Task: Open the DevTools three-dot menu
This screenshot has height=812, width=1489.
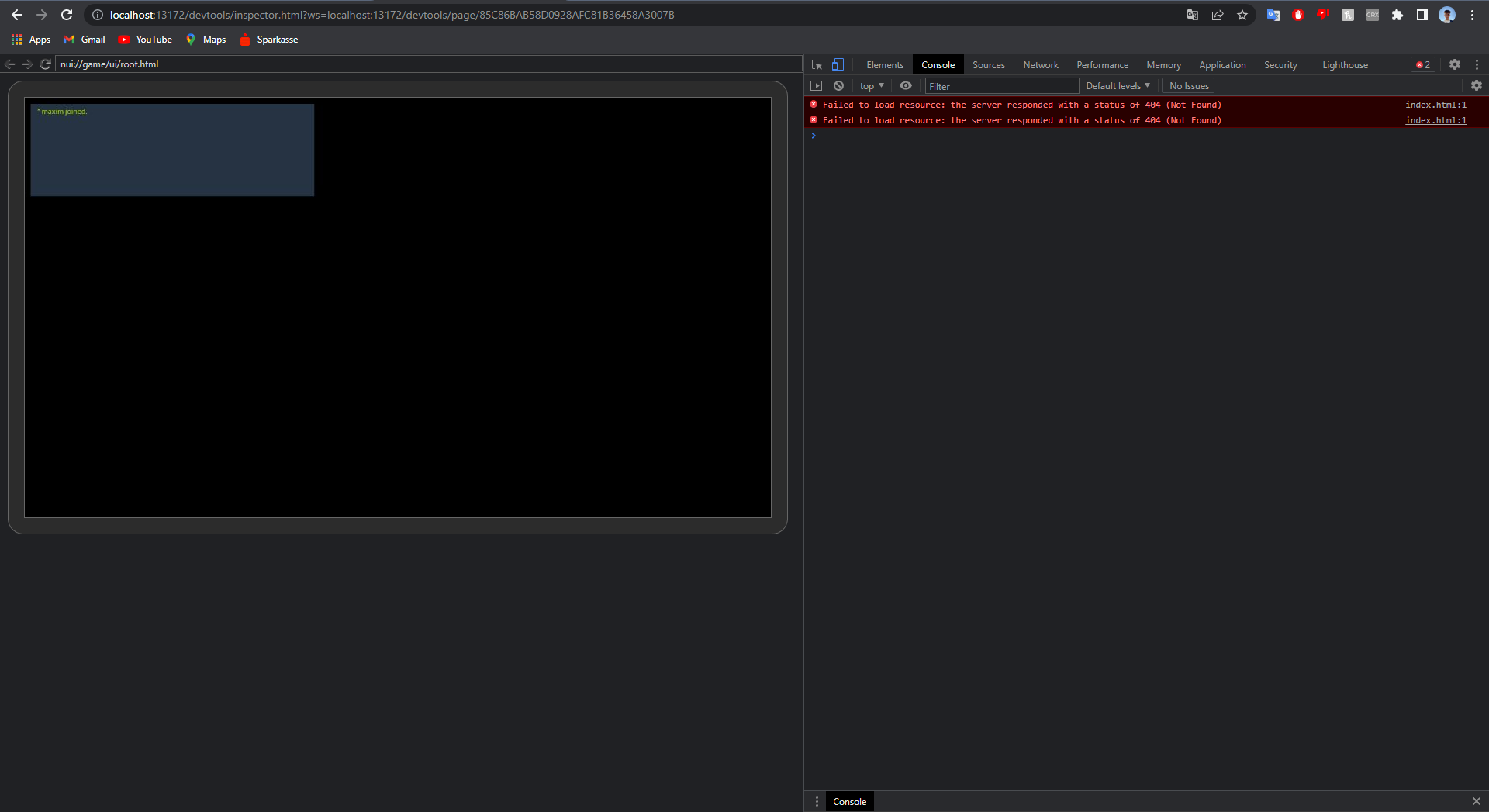Action: tap(1477, 64)
